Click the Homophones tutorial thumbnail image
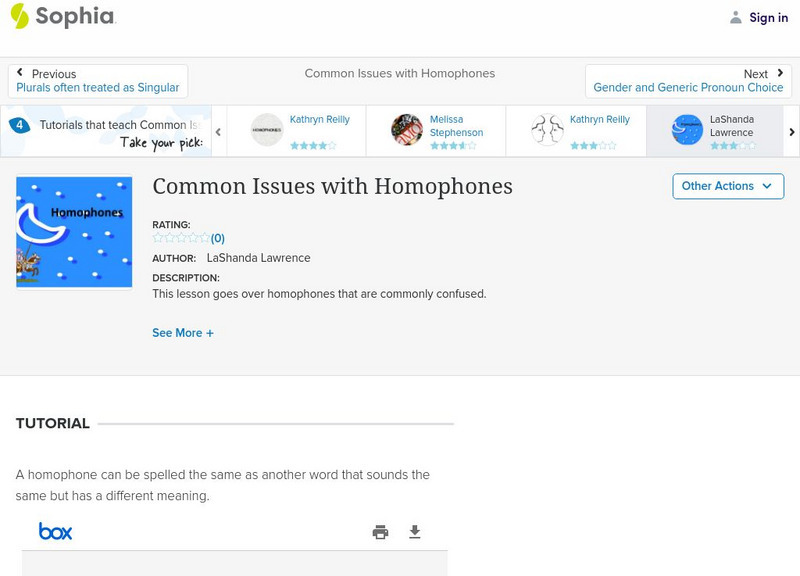The width and height of the screenshot is (800, 576). [x=74, y=232]
